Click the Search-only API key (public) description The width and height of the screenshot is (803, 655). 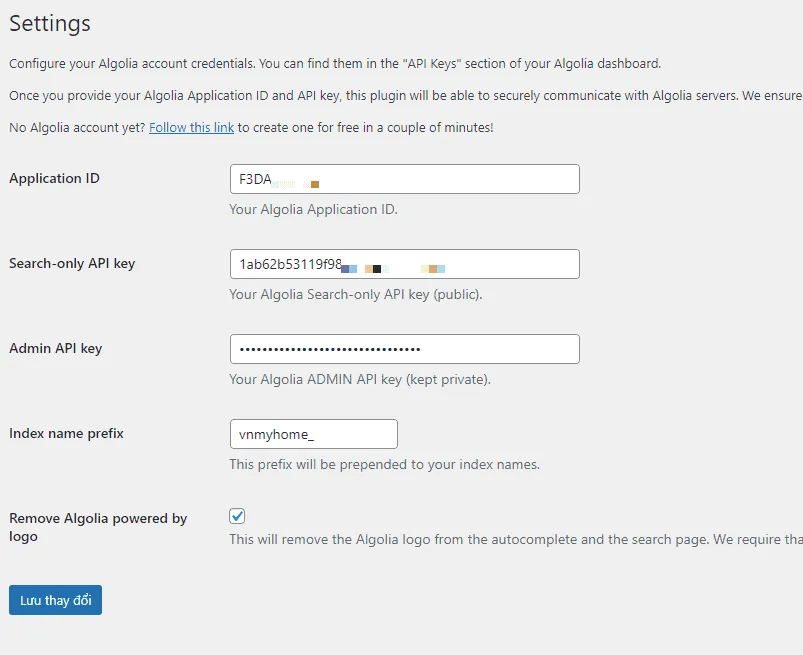pos(355,295)
